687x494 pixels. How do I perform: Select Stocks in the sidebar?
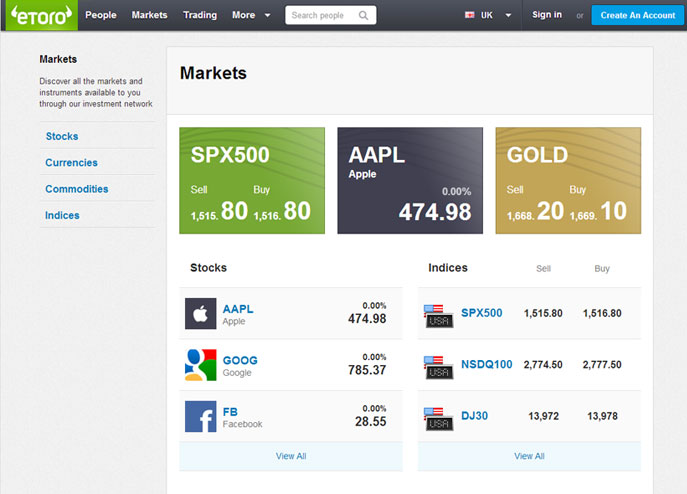(62, 136)
